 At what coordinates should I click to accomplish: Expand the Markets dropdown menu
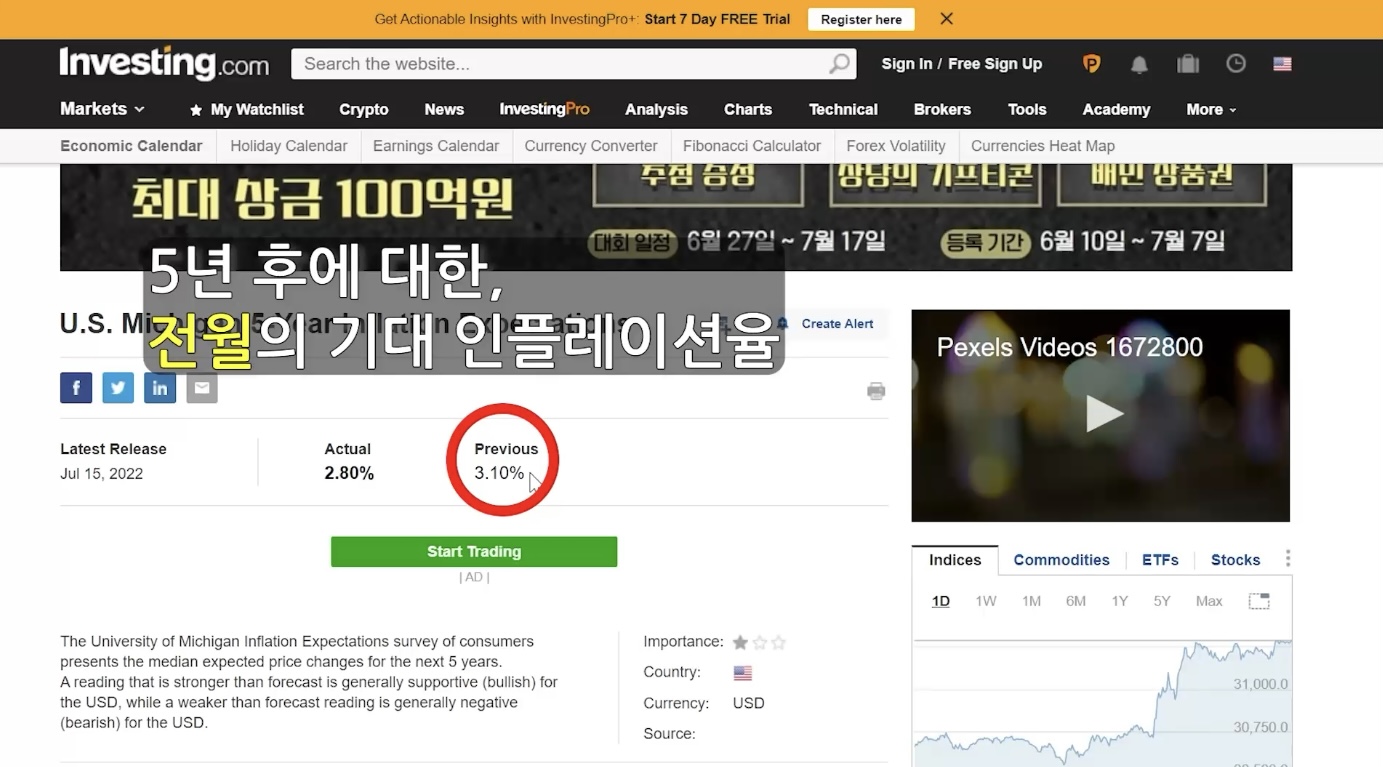102,109
